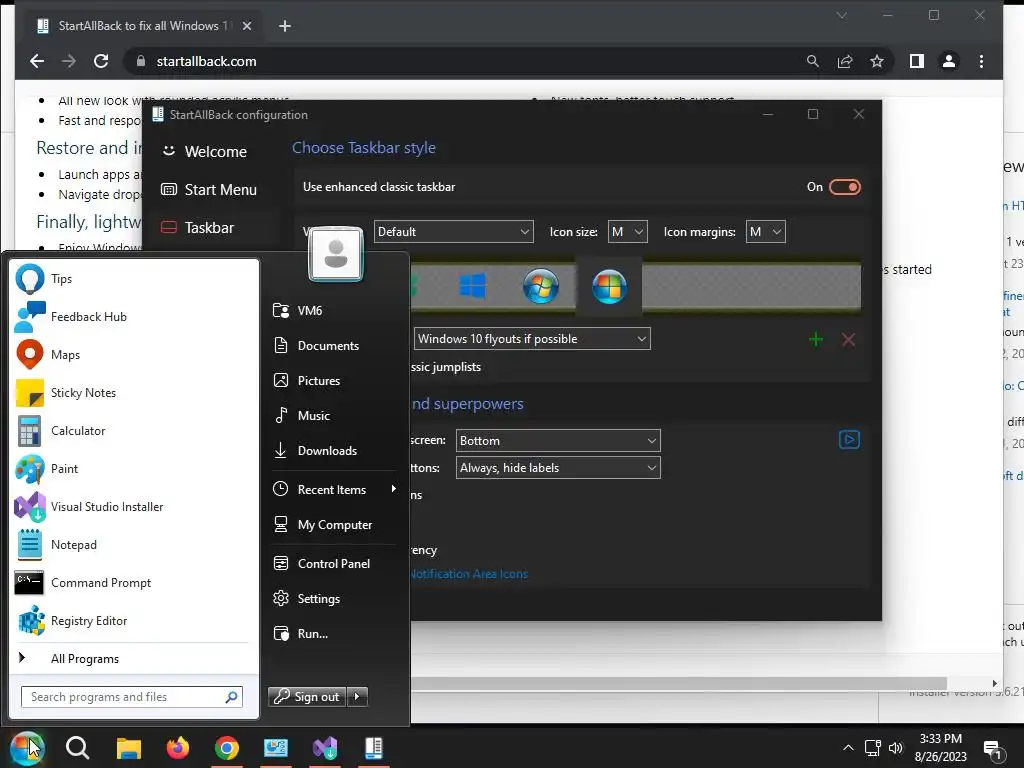Open the Default visual style dropdown
Viewport: 1024px width, 768px height.
[454, 232]
